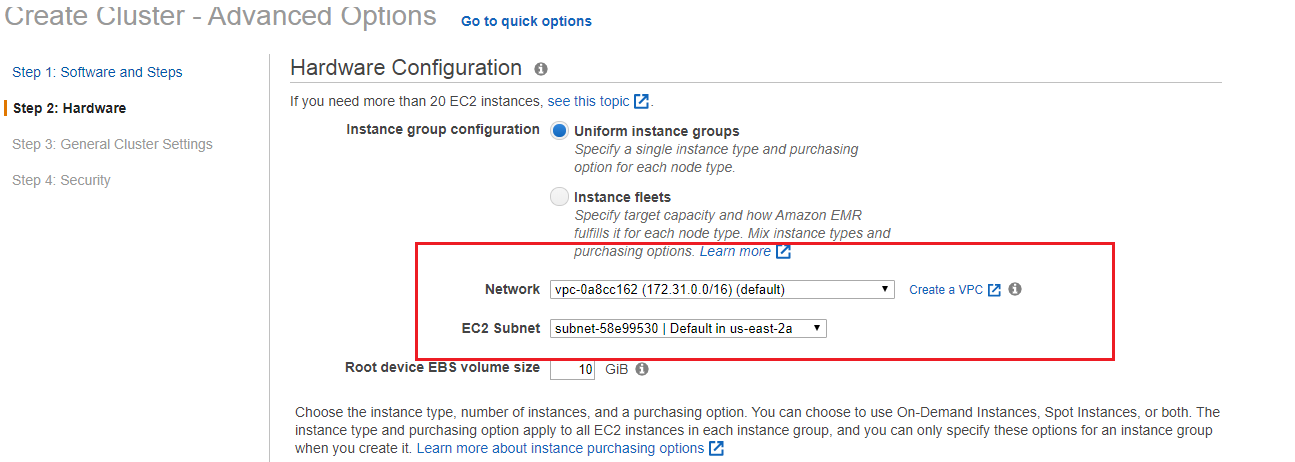The width and height of the screenshot is (1295, 462).
Task: Select Step 2: Hardware in sidebar
Action: tap(69, 108)
